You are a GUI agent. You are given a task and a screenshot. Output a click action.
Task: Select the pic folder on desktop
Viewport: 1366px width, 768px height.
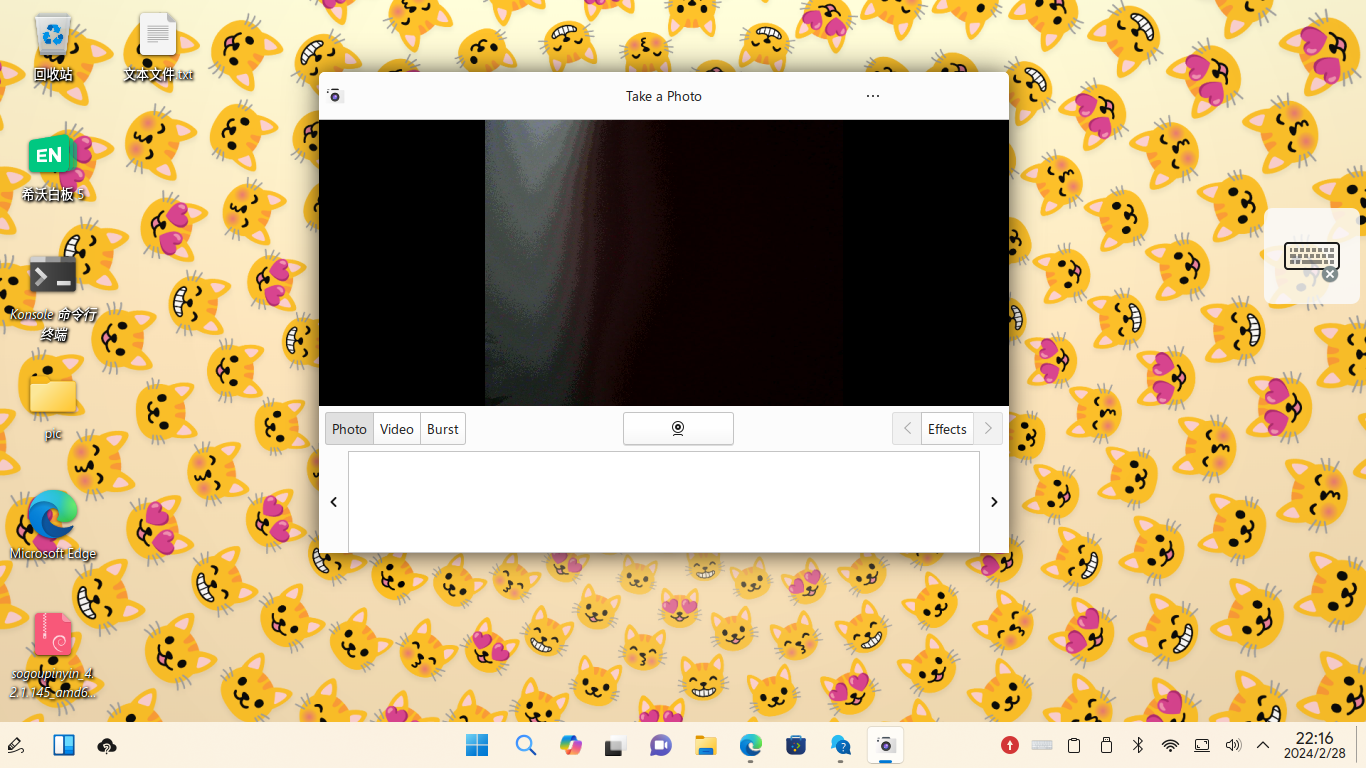click(x=53, y=408)
